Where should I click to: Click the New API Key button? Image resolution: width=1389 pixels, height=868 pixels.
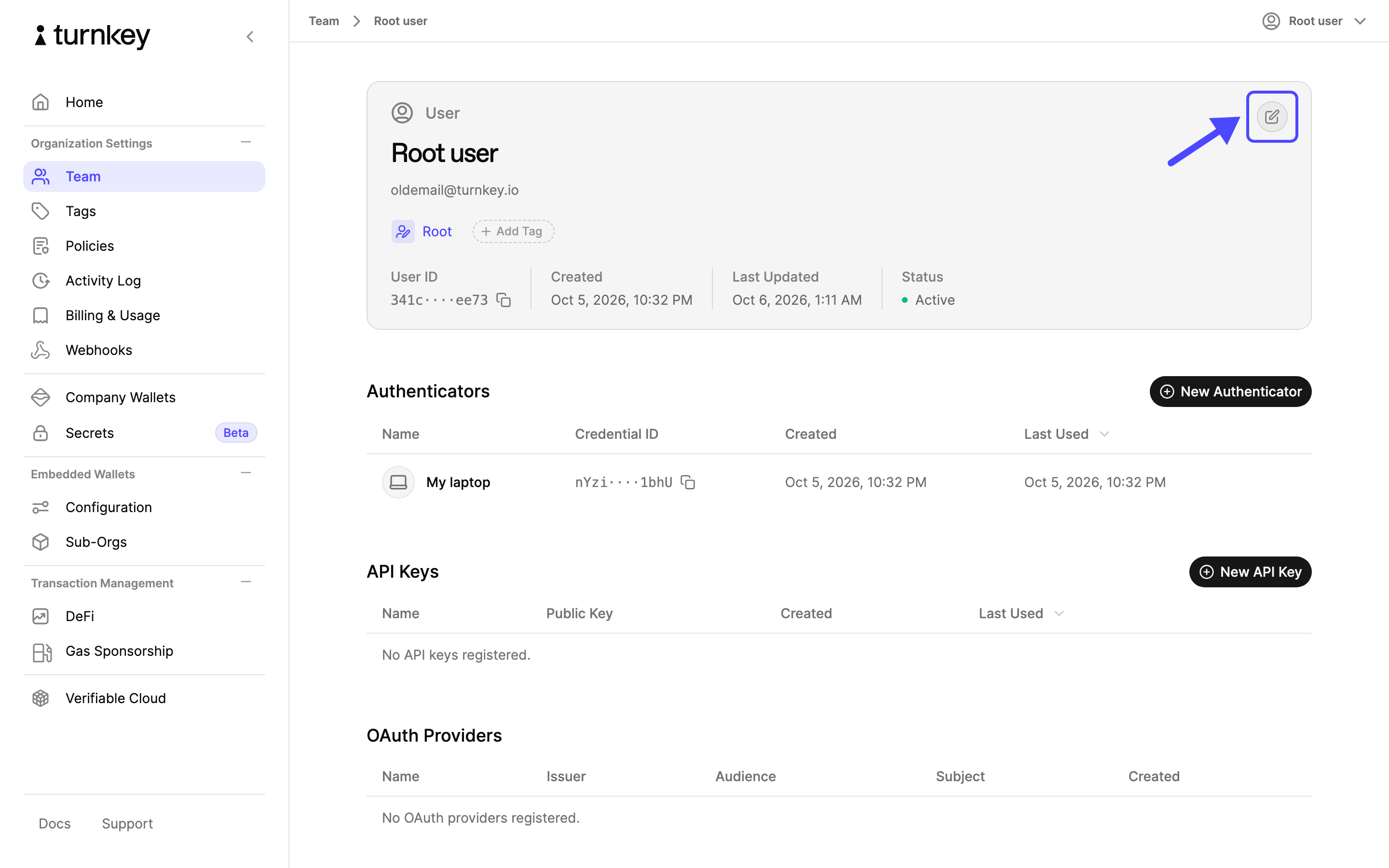[x=1250, y=572]
